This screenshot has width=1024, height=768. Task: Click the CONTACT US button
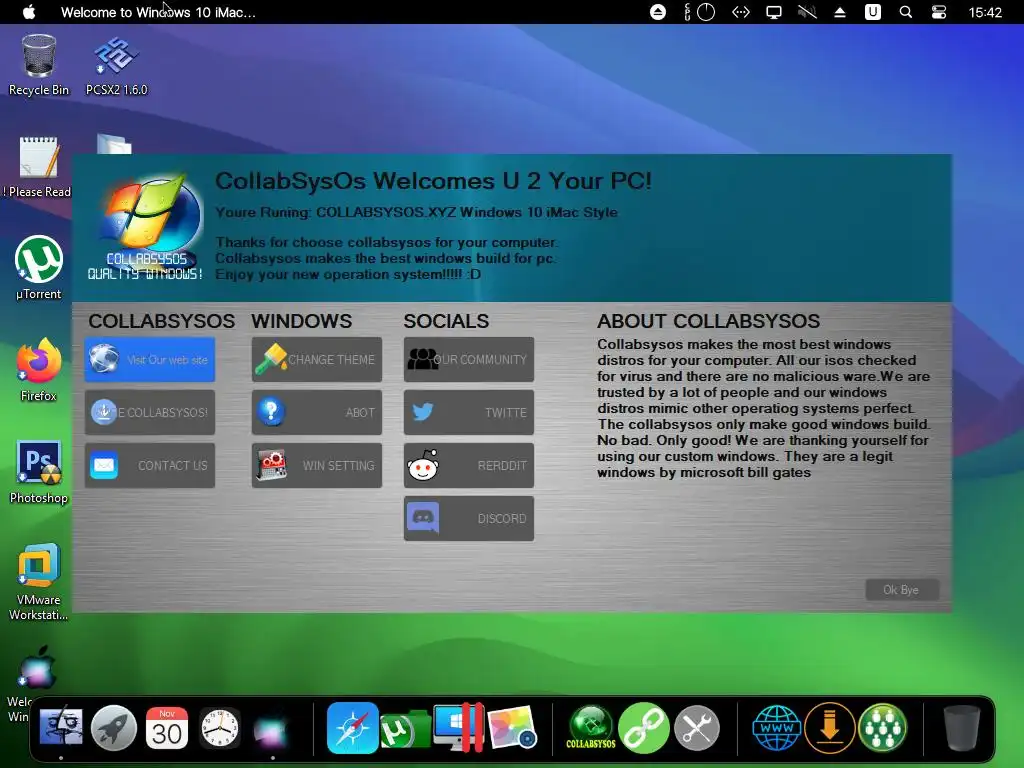pos(150,465)
